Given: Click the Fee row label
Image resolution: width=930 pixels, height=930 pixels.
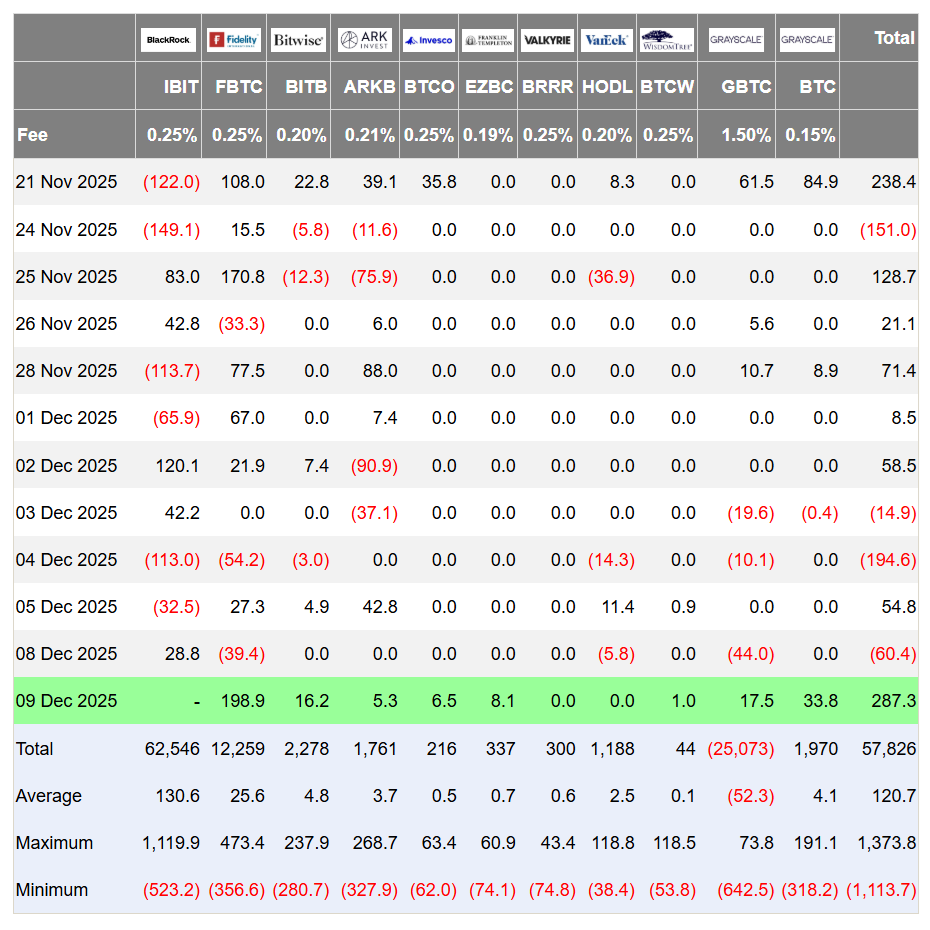Looking at the screenshot, I should [32, 135].
